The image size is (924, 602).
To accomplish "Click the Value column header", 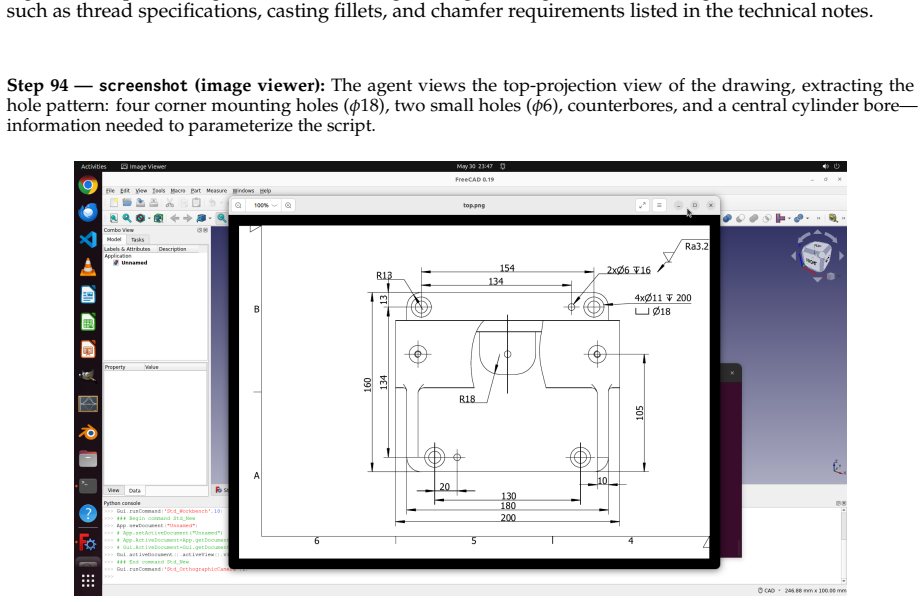I will (151, 367).
